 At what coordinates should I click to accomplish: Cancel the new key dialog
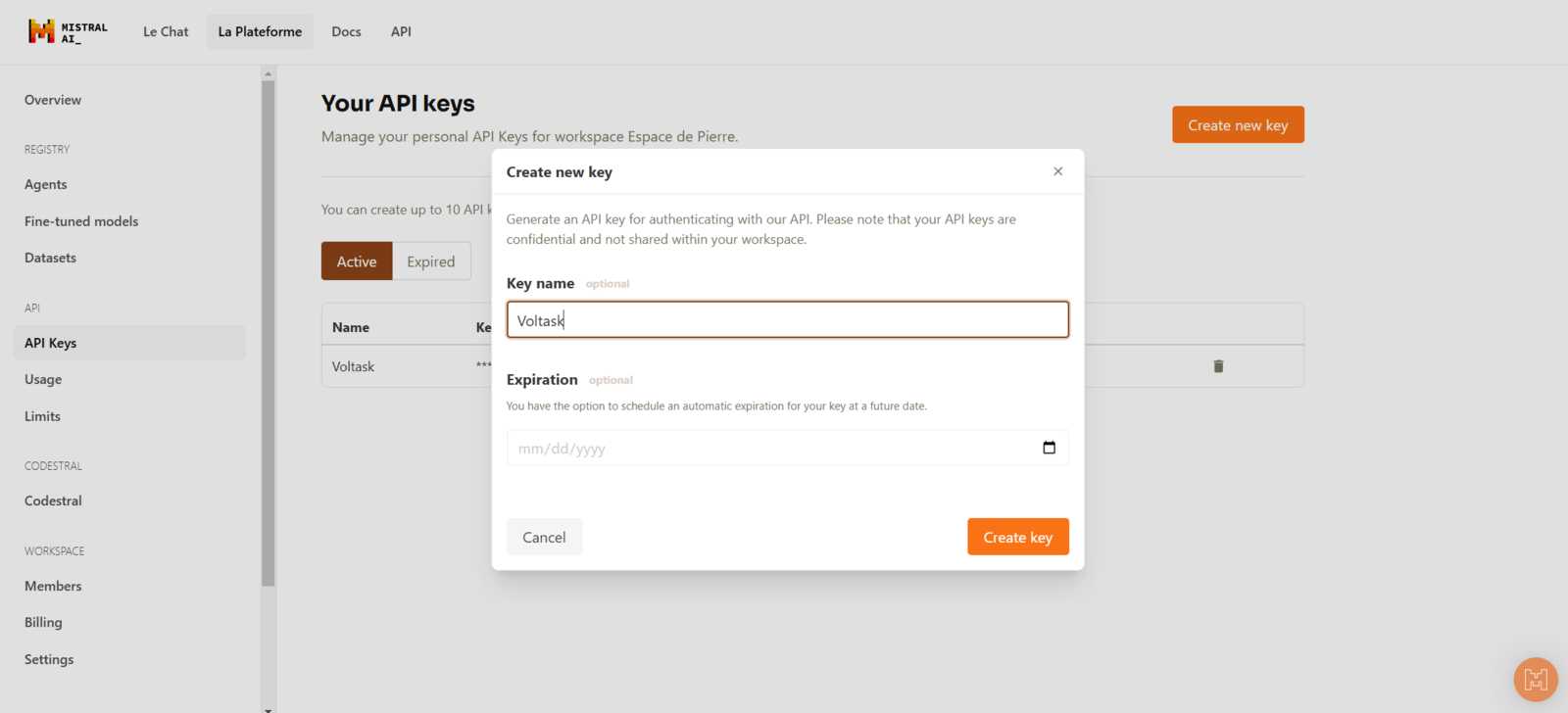[x=544, y=537]
